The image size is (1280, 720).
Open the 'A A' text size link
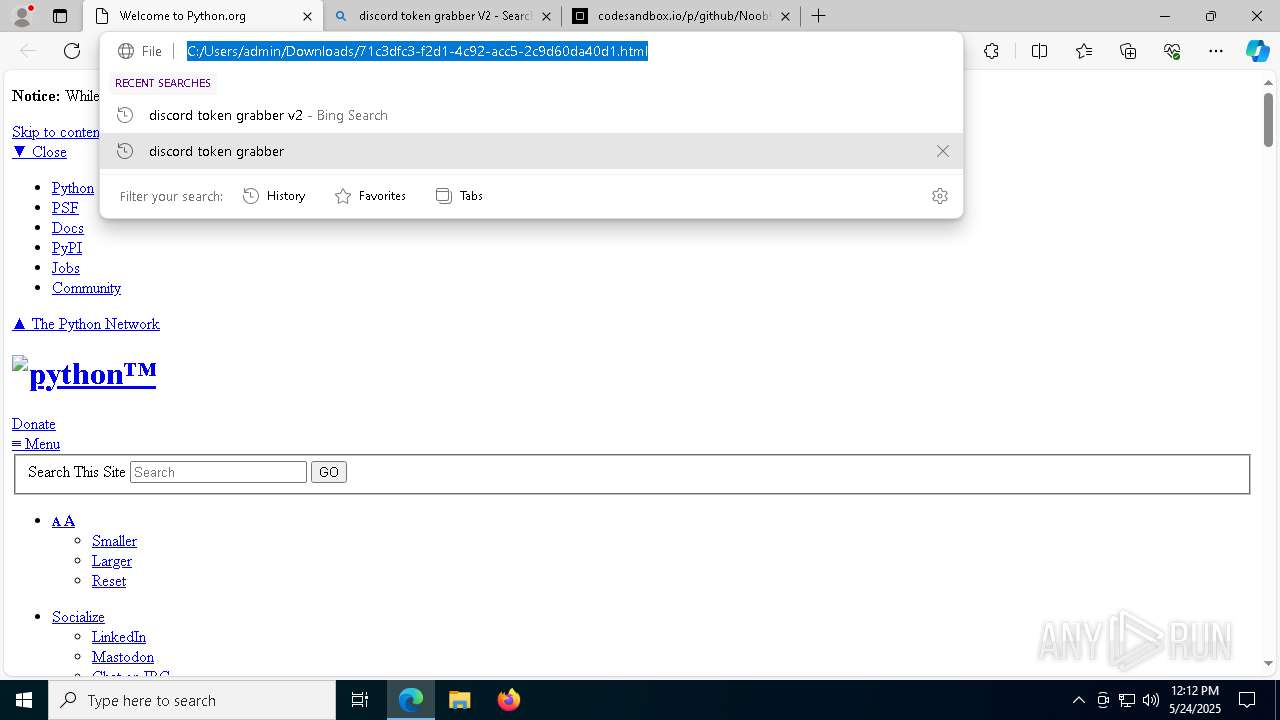point(63,521)
